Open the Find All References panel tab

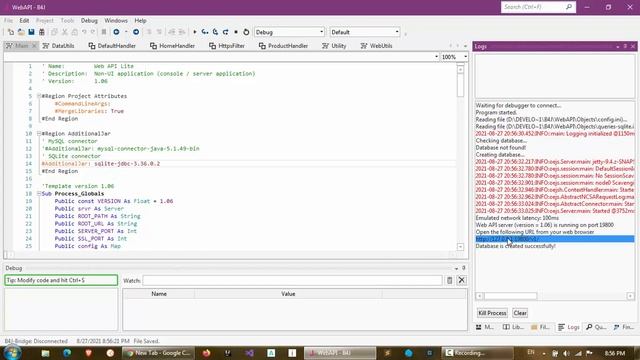(x=624, y=327)
